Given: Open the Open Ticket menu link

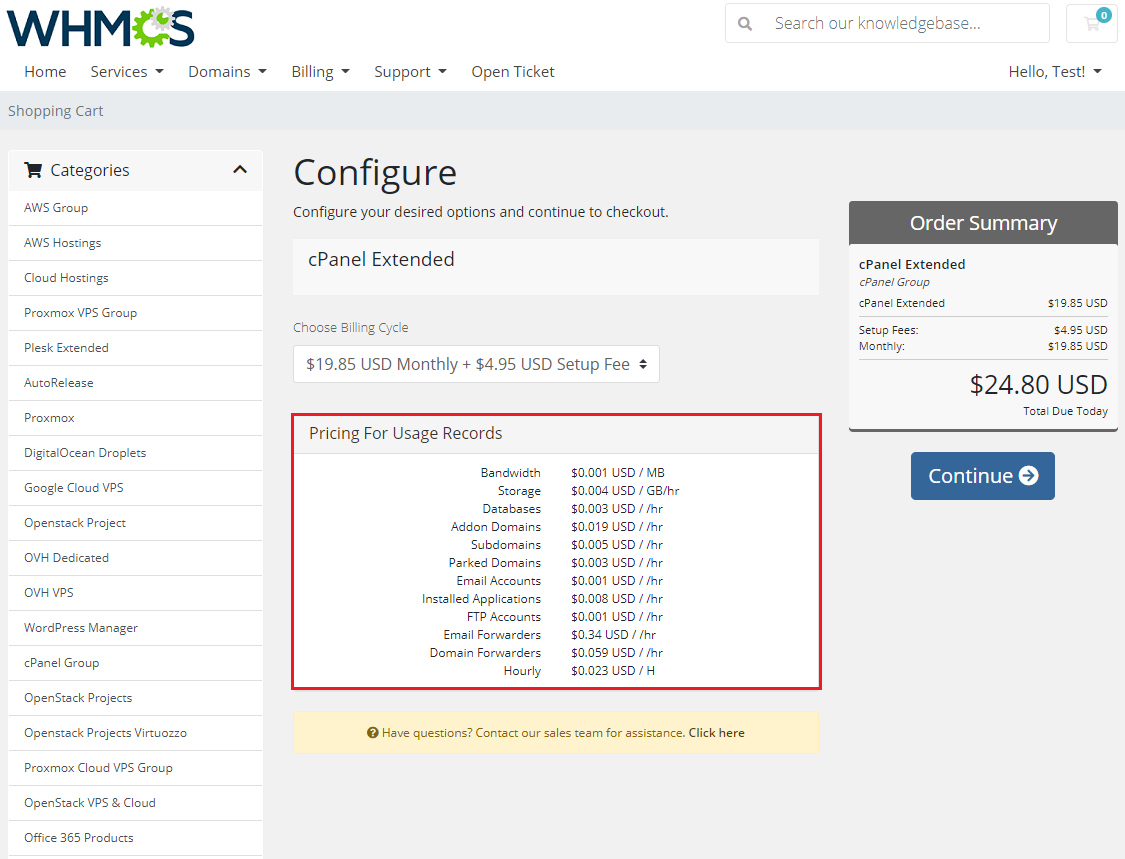Looking at the screenshot, I should pos(513,72).
